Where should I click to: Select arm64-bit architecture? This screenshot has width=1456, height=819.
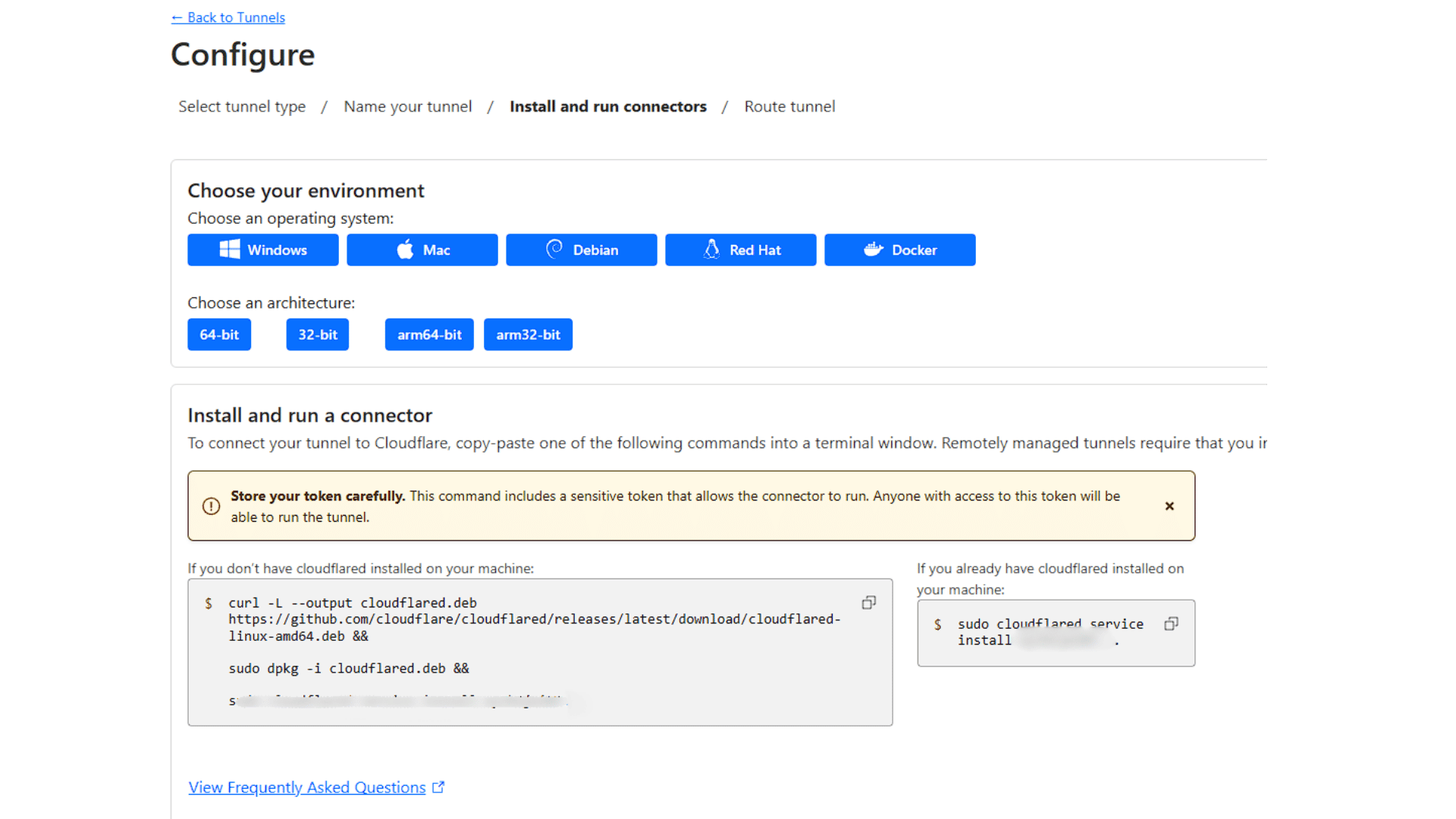point(429,334)
